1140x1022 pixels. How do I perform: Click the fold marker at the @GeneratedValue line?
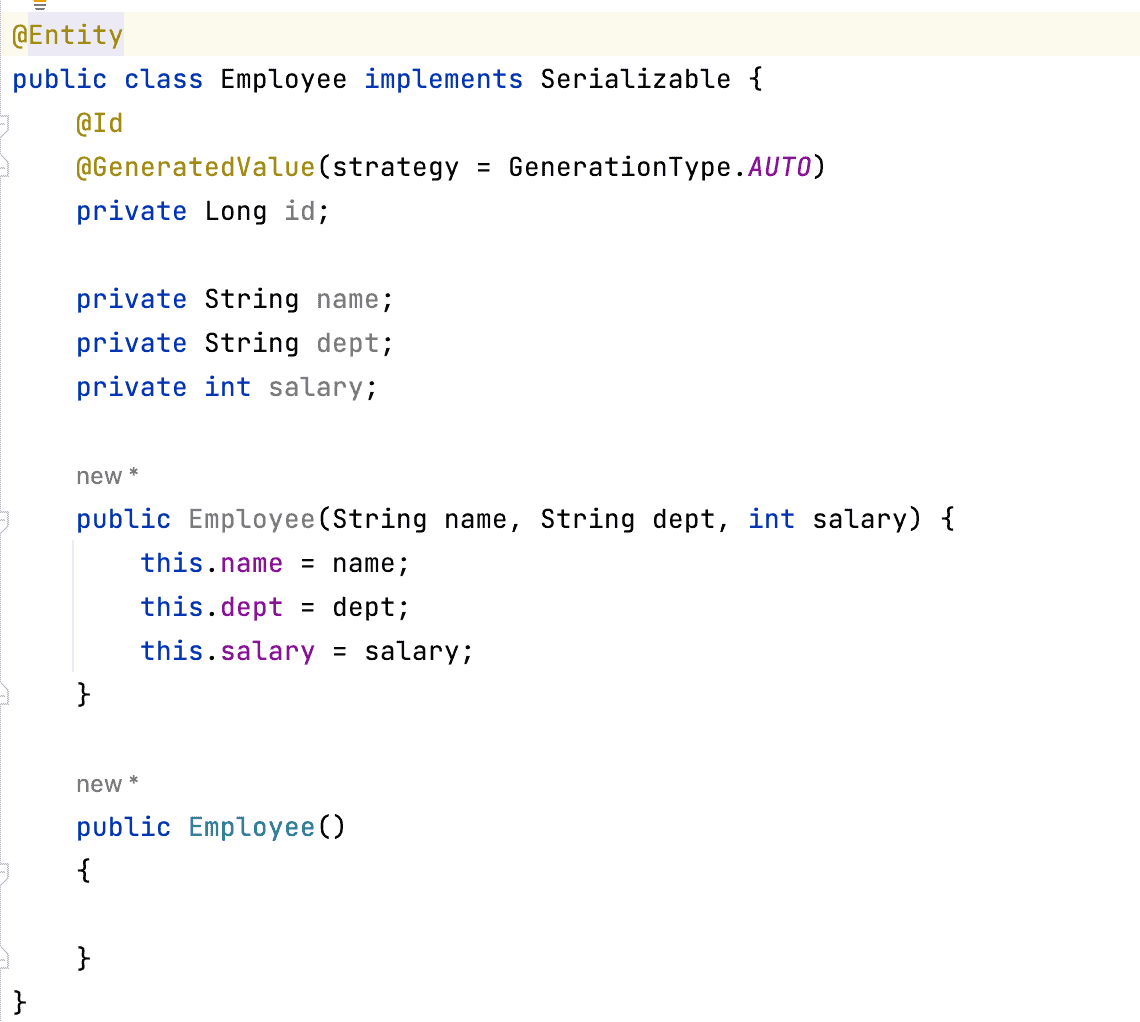pyautogui.click(x=4, y=168)
